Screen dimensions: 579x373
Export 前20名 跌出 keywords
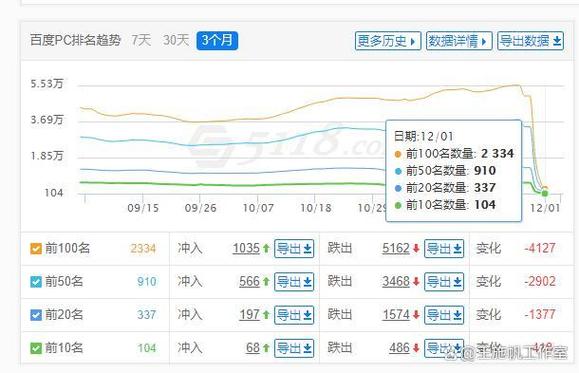(444, 315)
